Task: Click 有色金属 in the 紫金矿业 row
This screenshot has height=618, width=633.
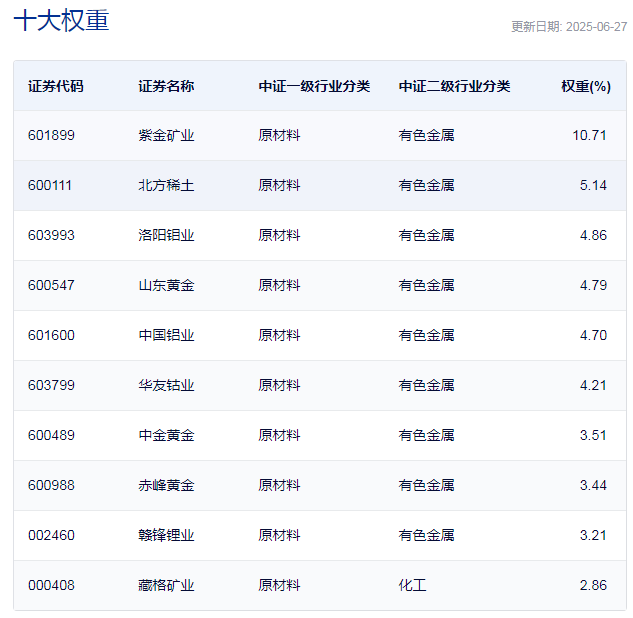Action: (x=426, y=135)
